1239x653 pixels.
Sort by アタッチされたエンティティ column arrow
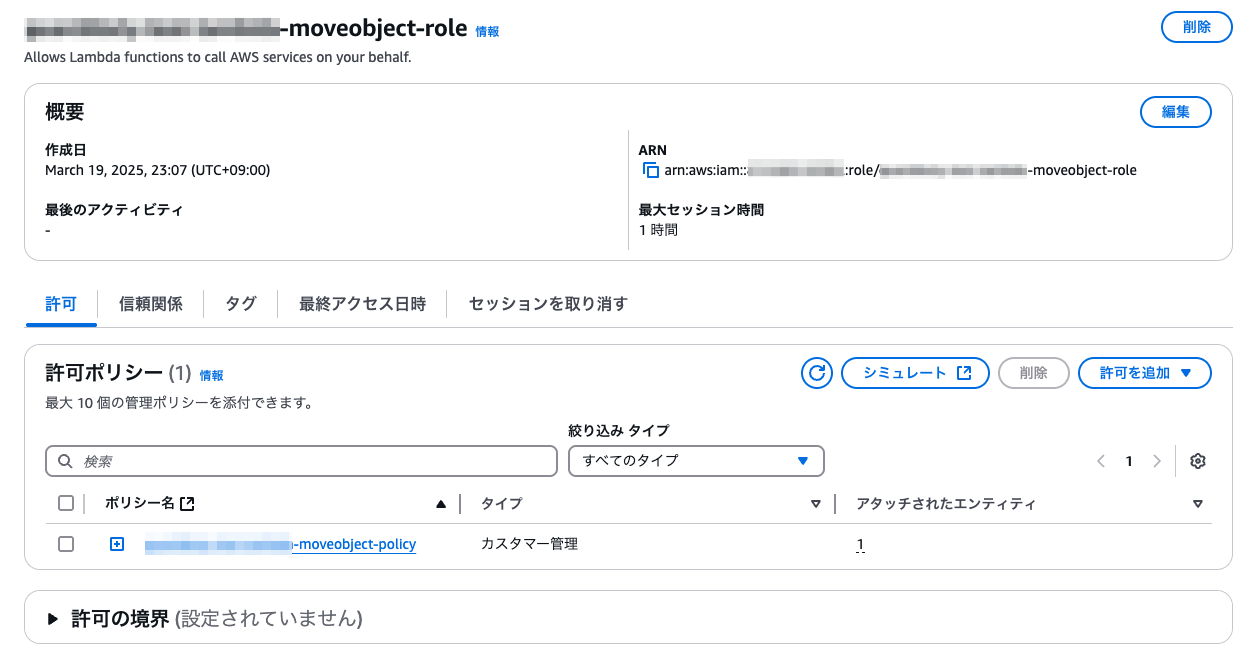coord(1197,504)
